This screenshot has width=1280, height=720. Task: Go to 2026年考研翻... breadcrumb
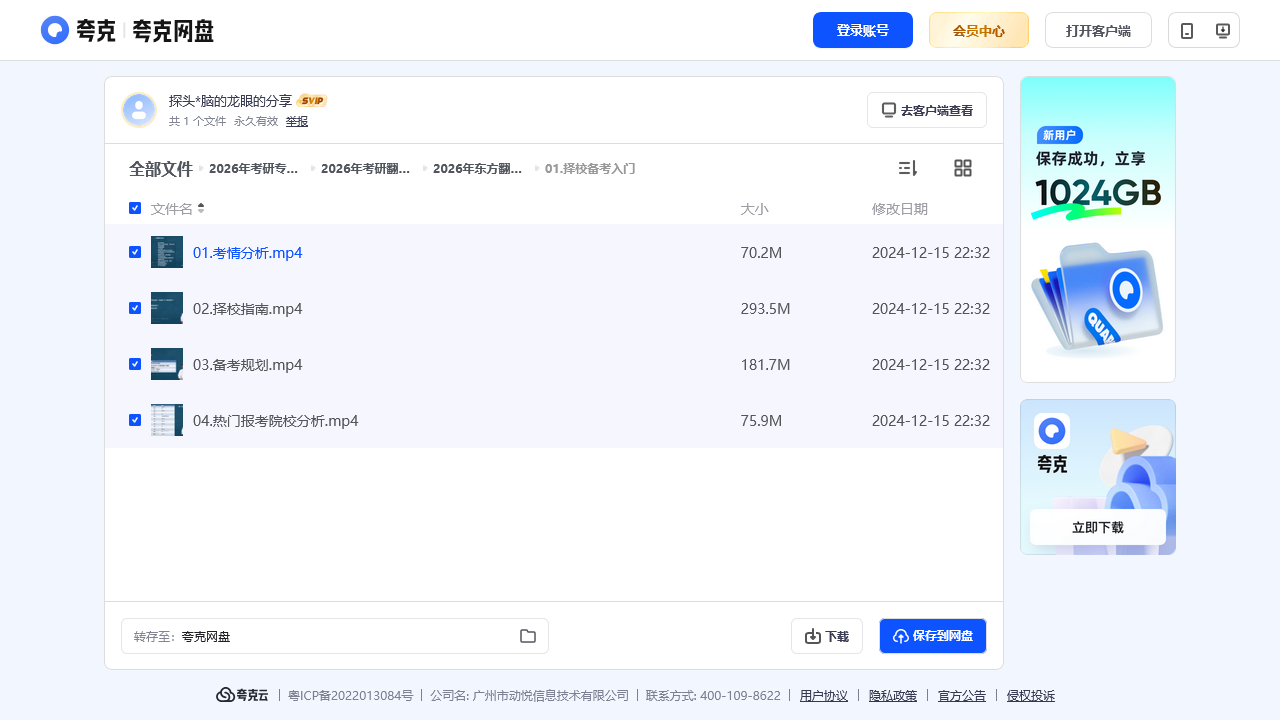click(366, 169)
